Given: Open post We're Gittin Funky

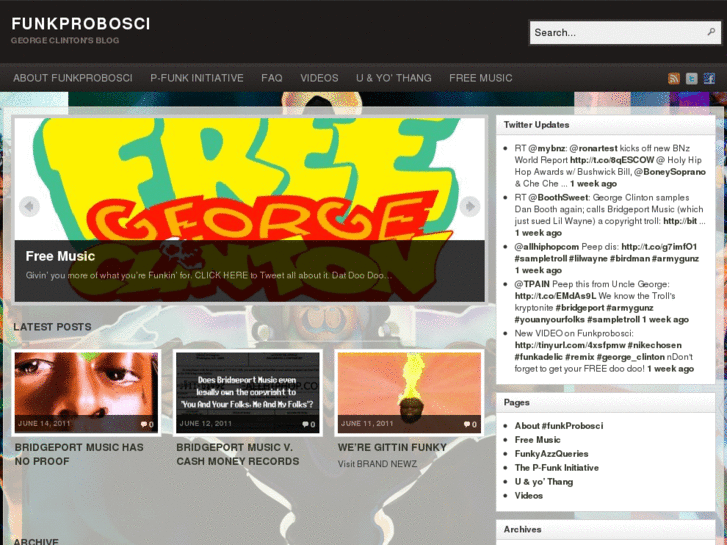Looking at the screenshot, I should pyautogui.click(x=392, y=447).
